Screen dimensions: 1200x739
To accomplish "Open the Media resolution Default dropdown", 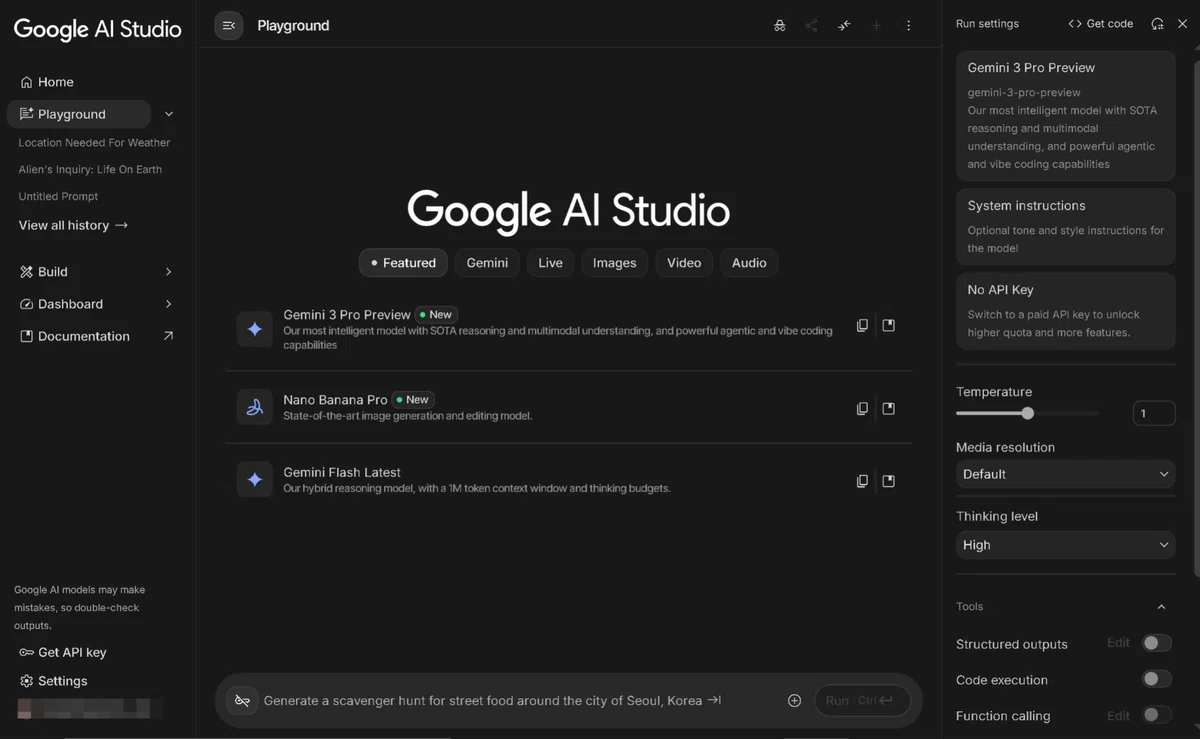I will pyautogui.click(x=1065, y=474).
